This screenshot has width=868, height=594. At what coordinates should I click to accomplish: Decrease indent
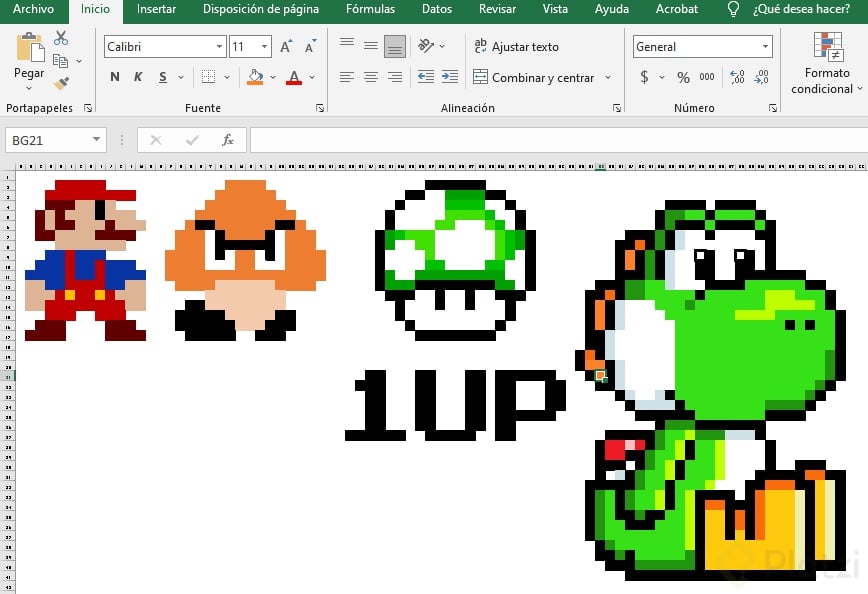[426, 77]
